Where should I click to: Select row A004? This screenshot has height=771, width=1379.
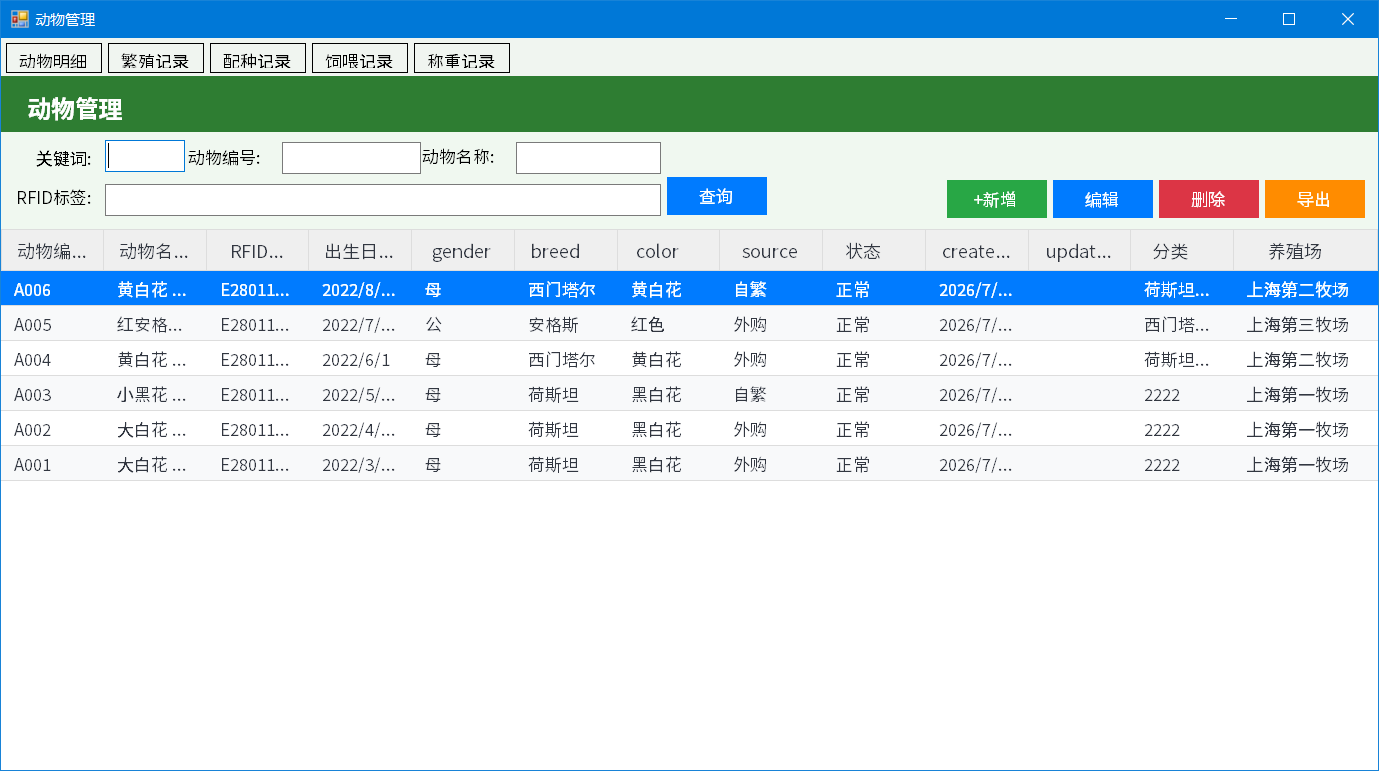coord(689,359)
